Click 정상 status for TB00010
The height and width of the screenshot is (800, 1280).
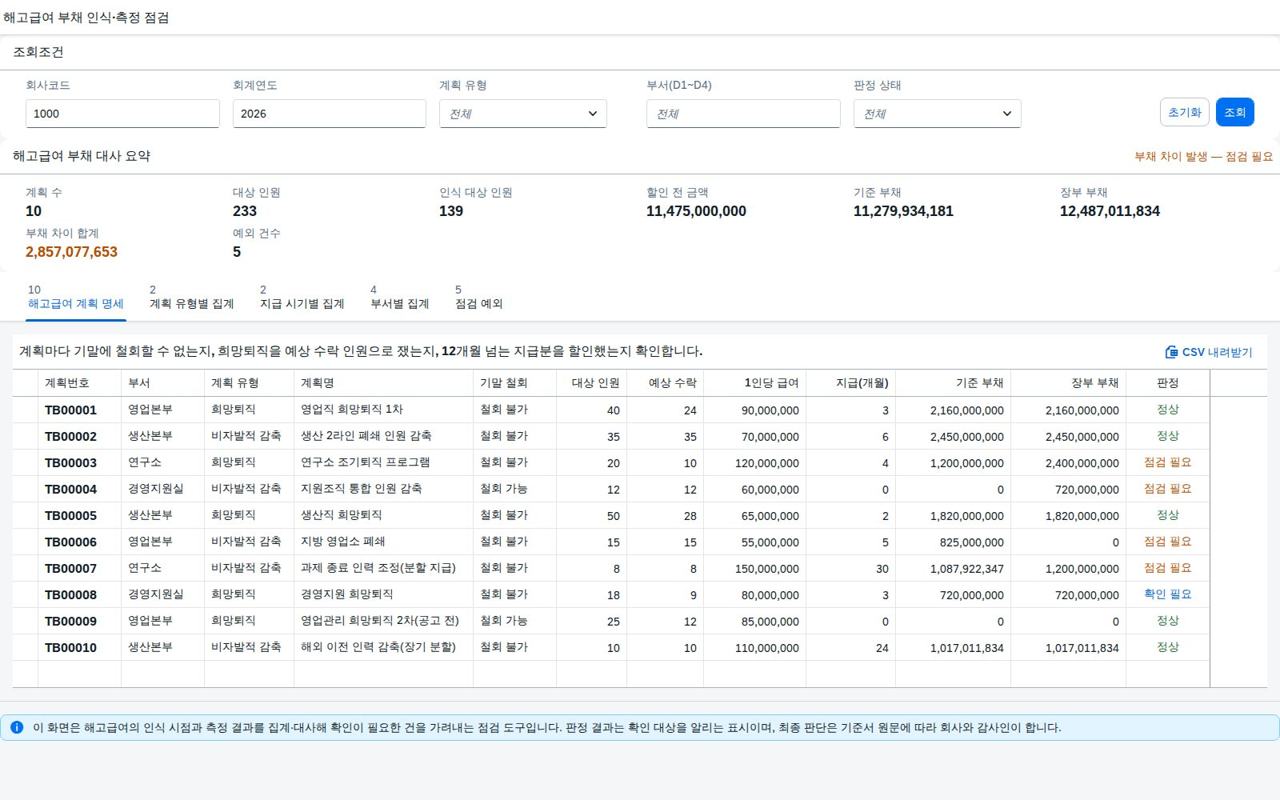pyautogui.click(x=1168, y=647)
